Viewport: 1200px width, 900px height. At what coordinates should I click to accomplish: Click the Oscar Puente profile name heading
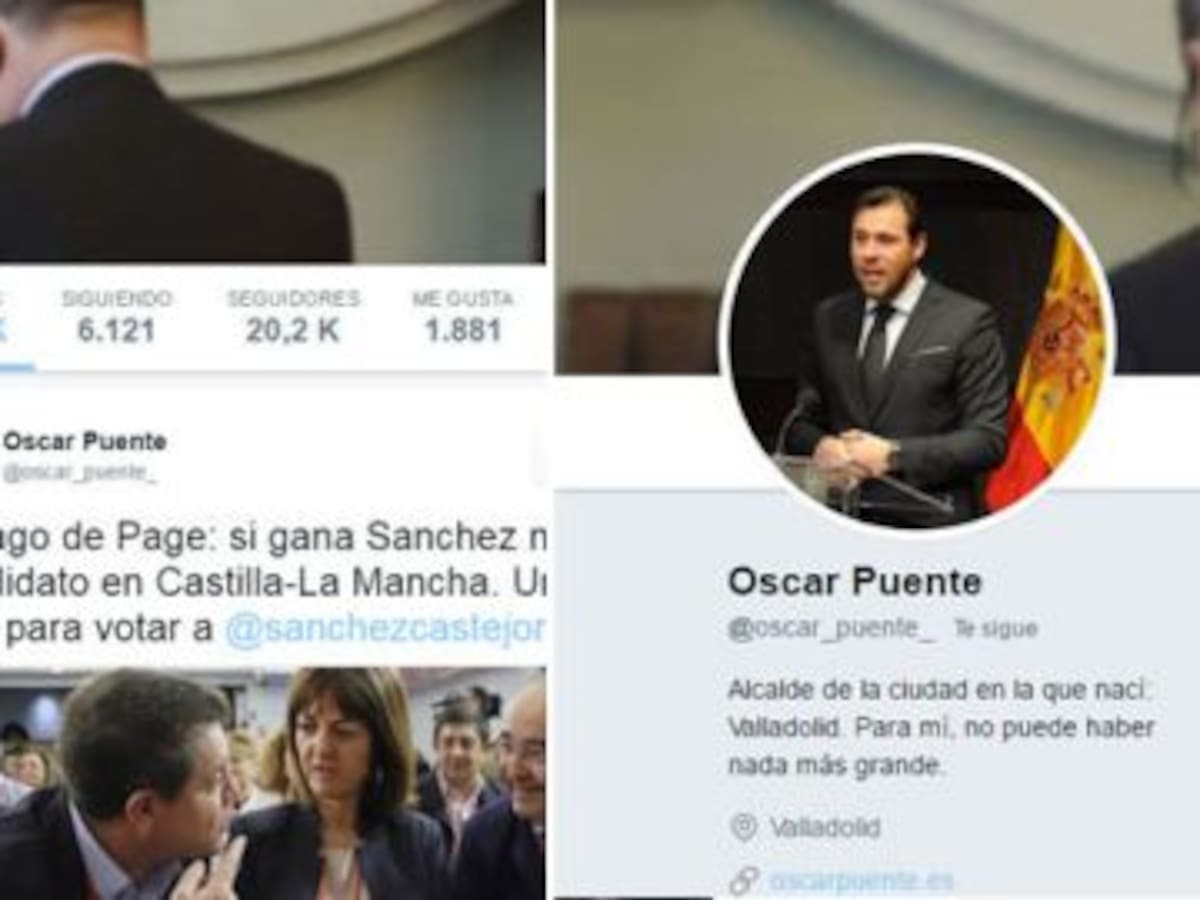[855, 581]
